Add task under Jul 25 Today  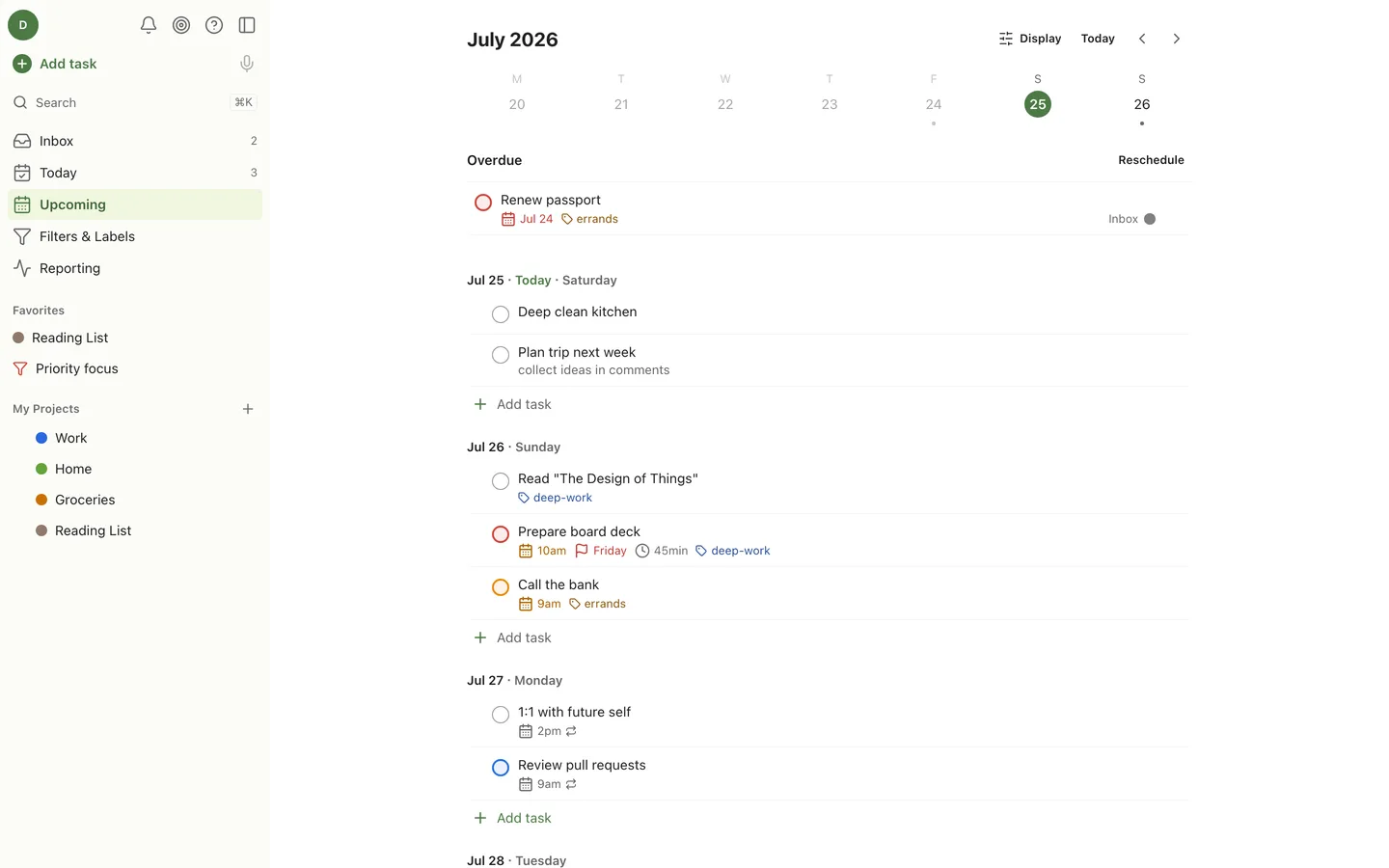point(512,404)
